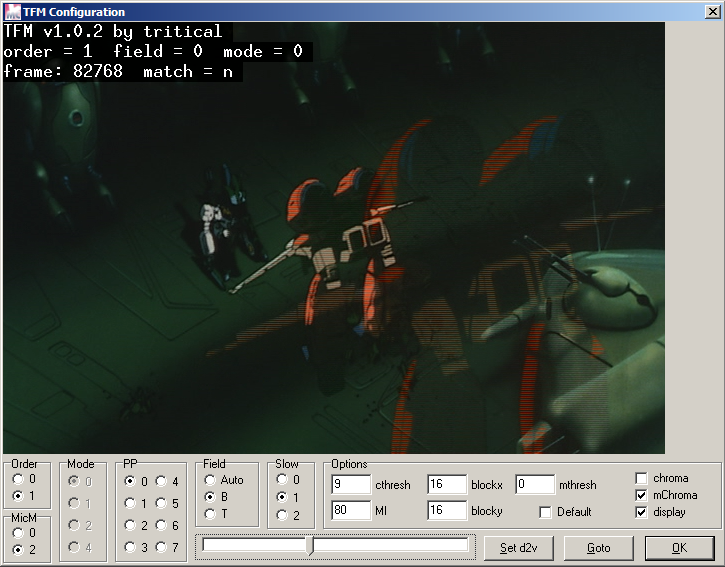The width and height of the screenshot is (725, 567).
Task: Close the TFM Configuration window
Action: [x=713, y=12]
